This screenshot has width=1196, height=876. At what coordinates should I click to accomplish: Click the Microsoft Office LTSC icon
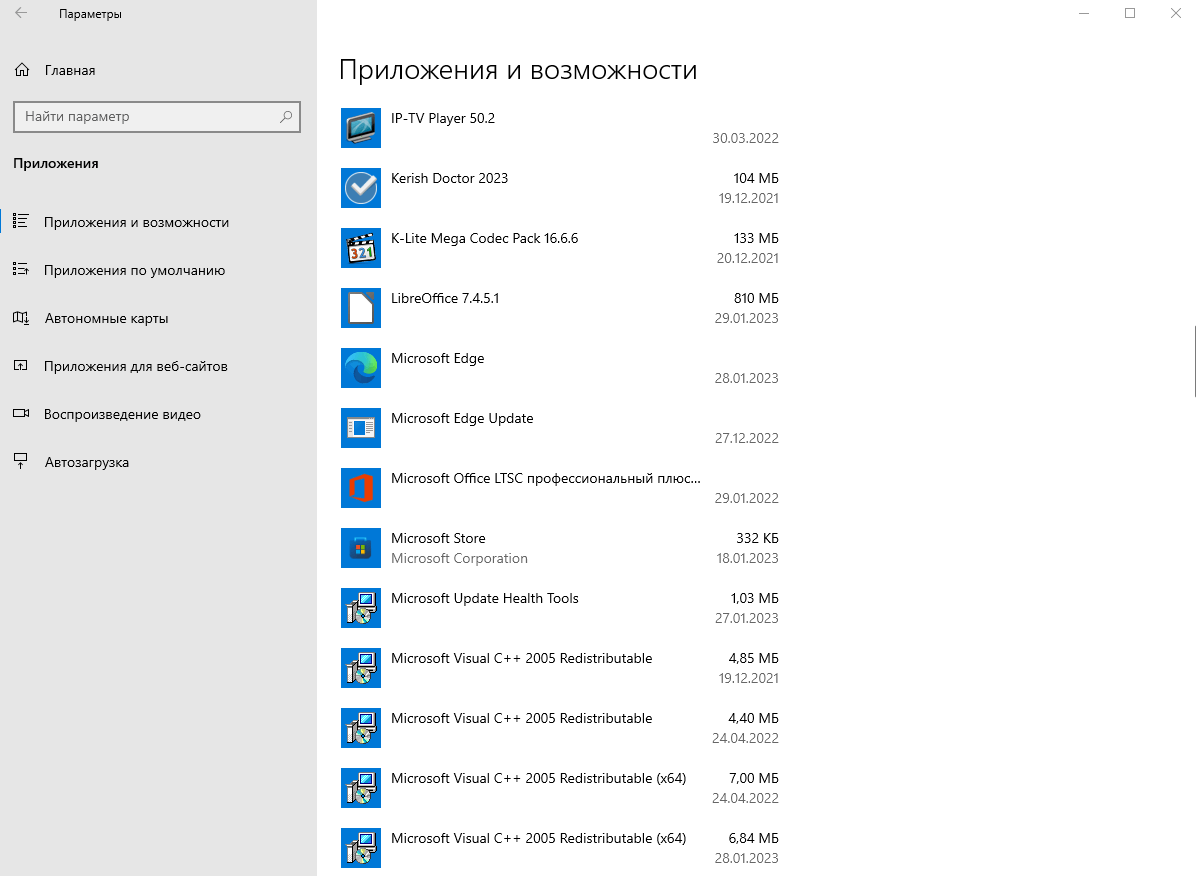(x=361, y=488)
